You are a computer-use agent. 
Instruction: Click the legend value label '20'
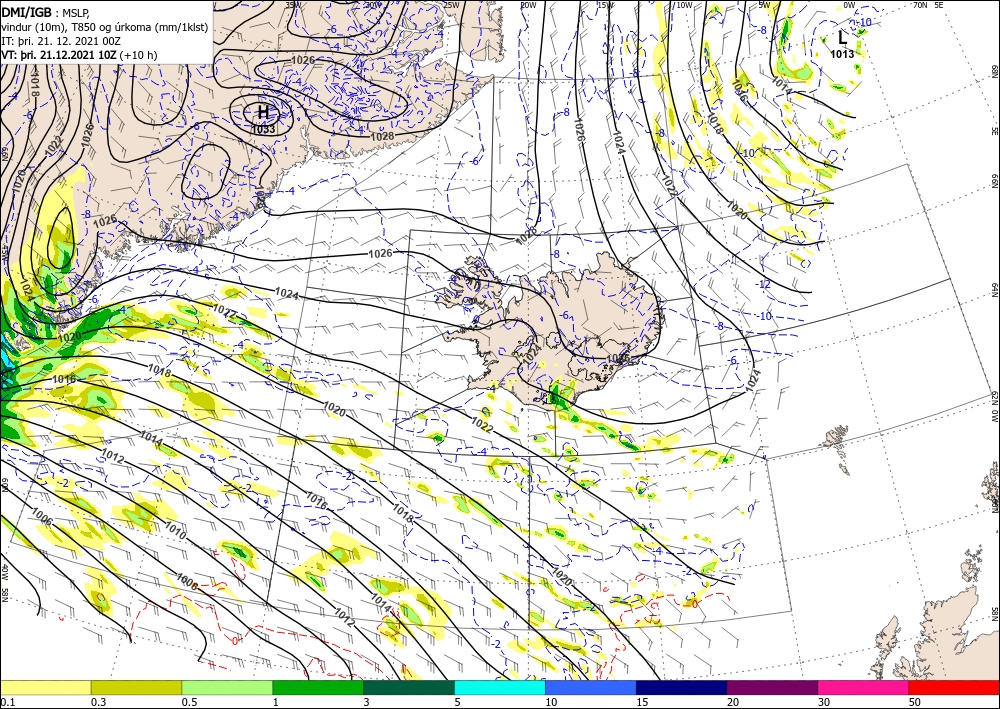tap(733, 702)
